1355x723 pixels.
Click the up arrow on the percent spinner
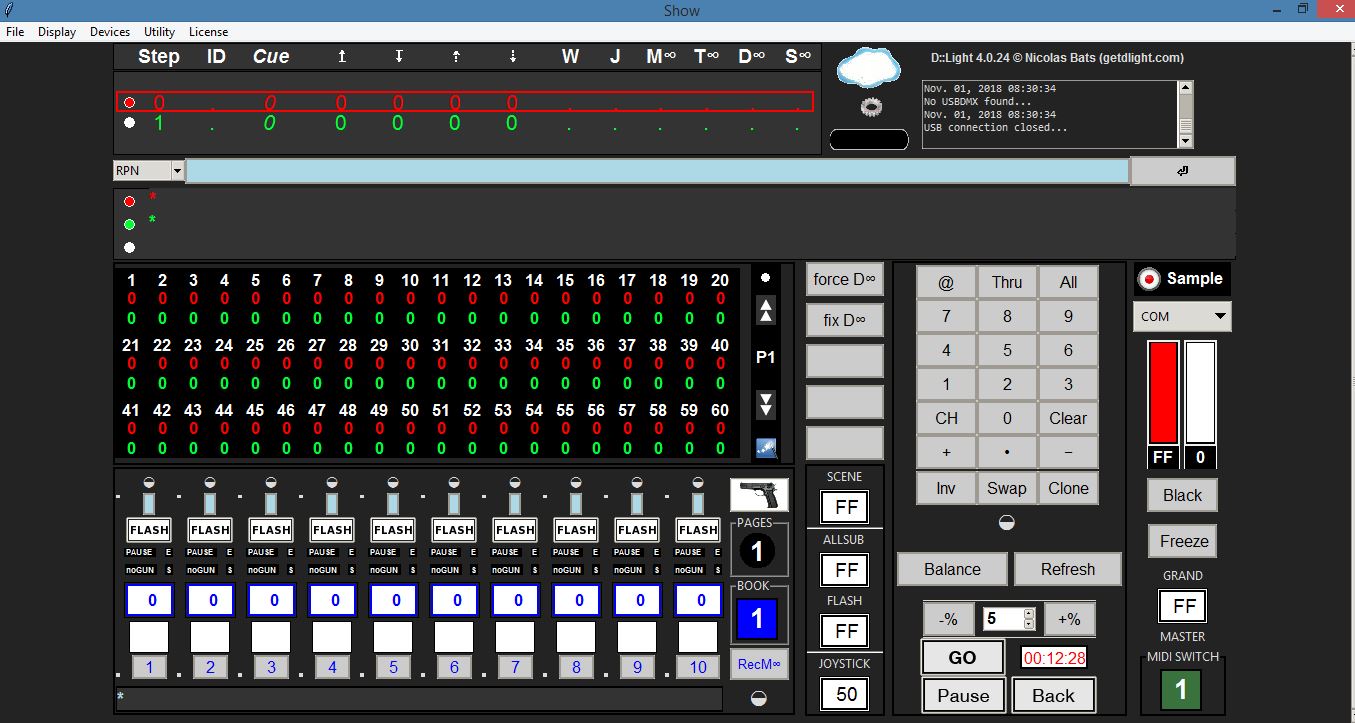tap(1029, 613)
